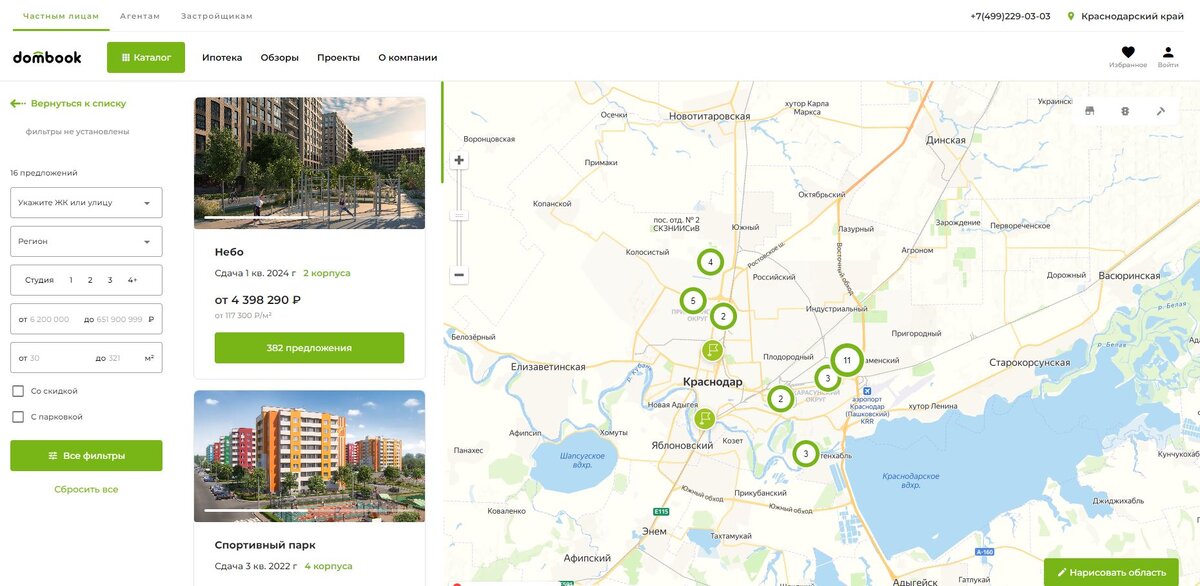This screenshot has height=586, width=1200.
Task: Select flag marker near Яблоновский
Action: tap(705, 418)
